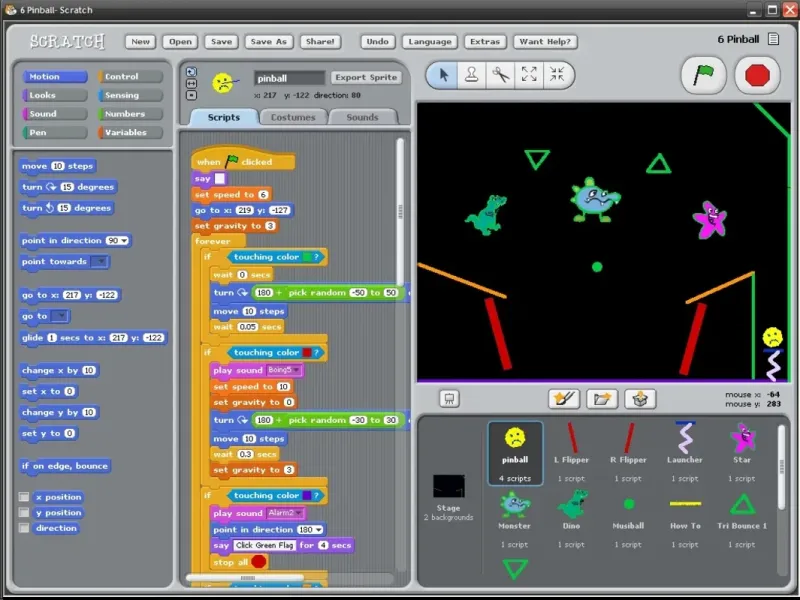Viewport: 800px width, 600px height.
Task: Open the go to target dropdown in palette
Action: coord(60,316)
